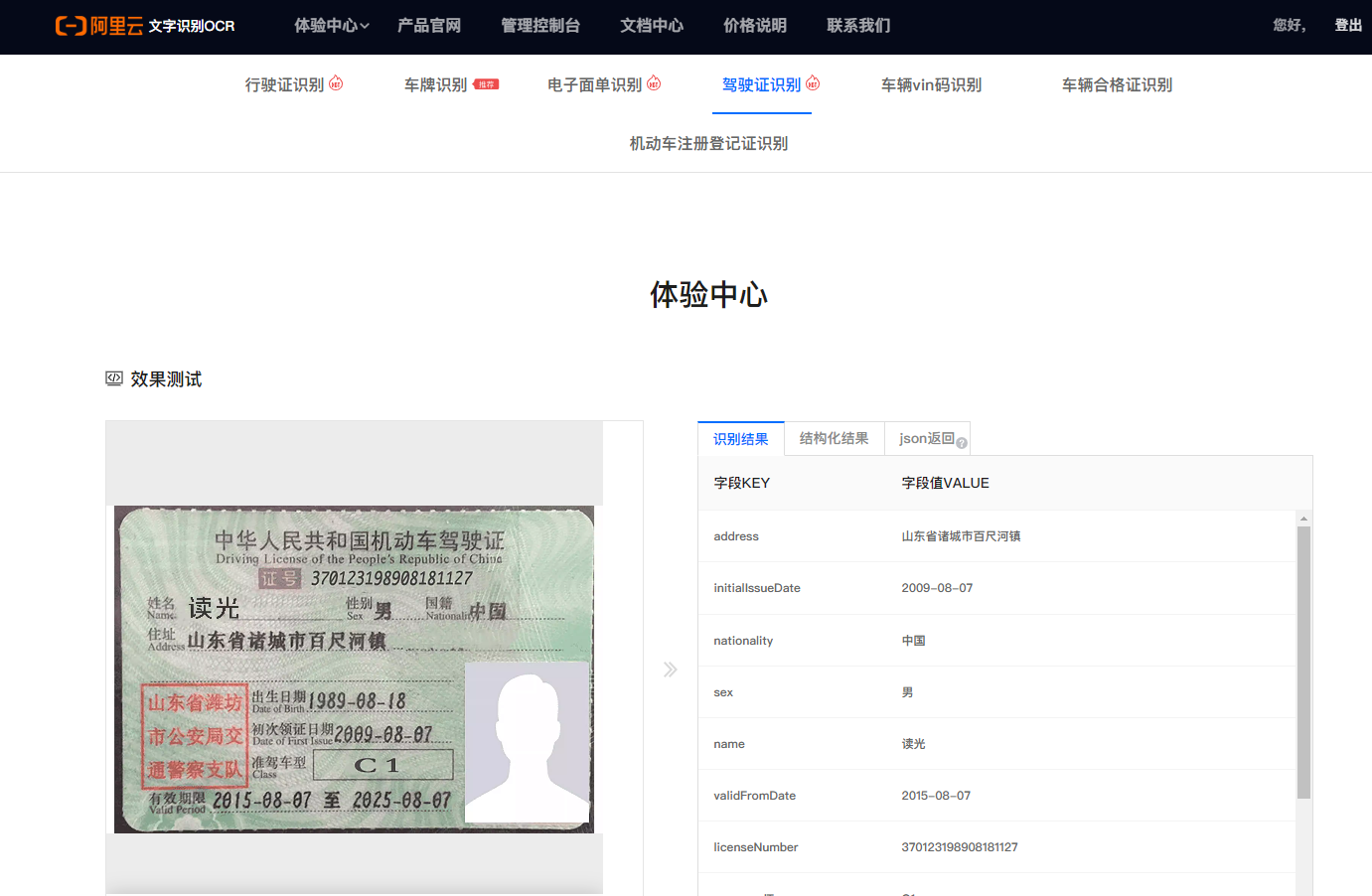Click the nationality key cell
The height and width of the screenshot is (896, 1372).
pos(743,641)
